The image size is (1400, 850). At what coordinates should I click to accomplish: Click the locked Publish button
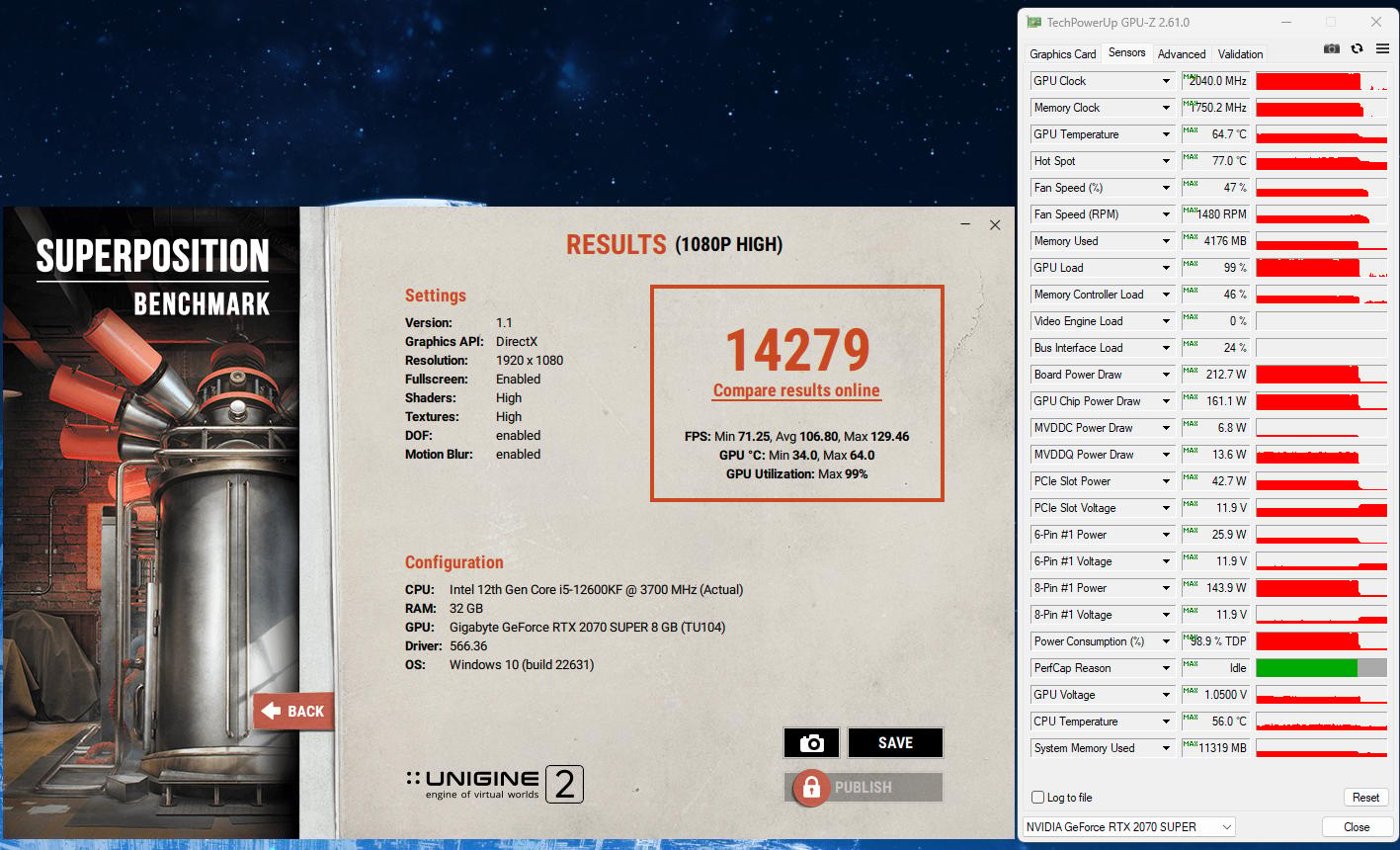point(864,788)
